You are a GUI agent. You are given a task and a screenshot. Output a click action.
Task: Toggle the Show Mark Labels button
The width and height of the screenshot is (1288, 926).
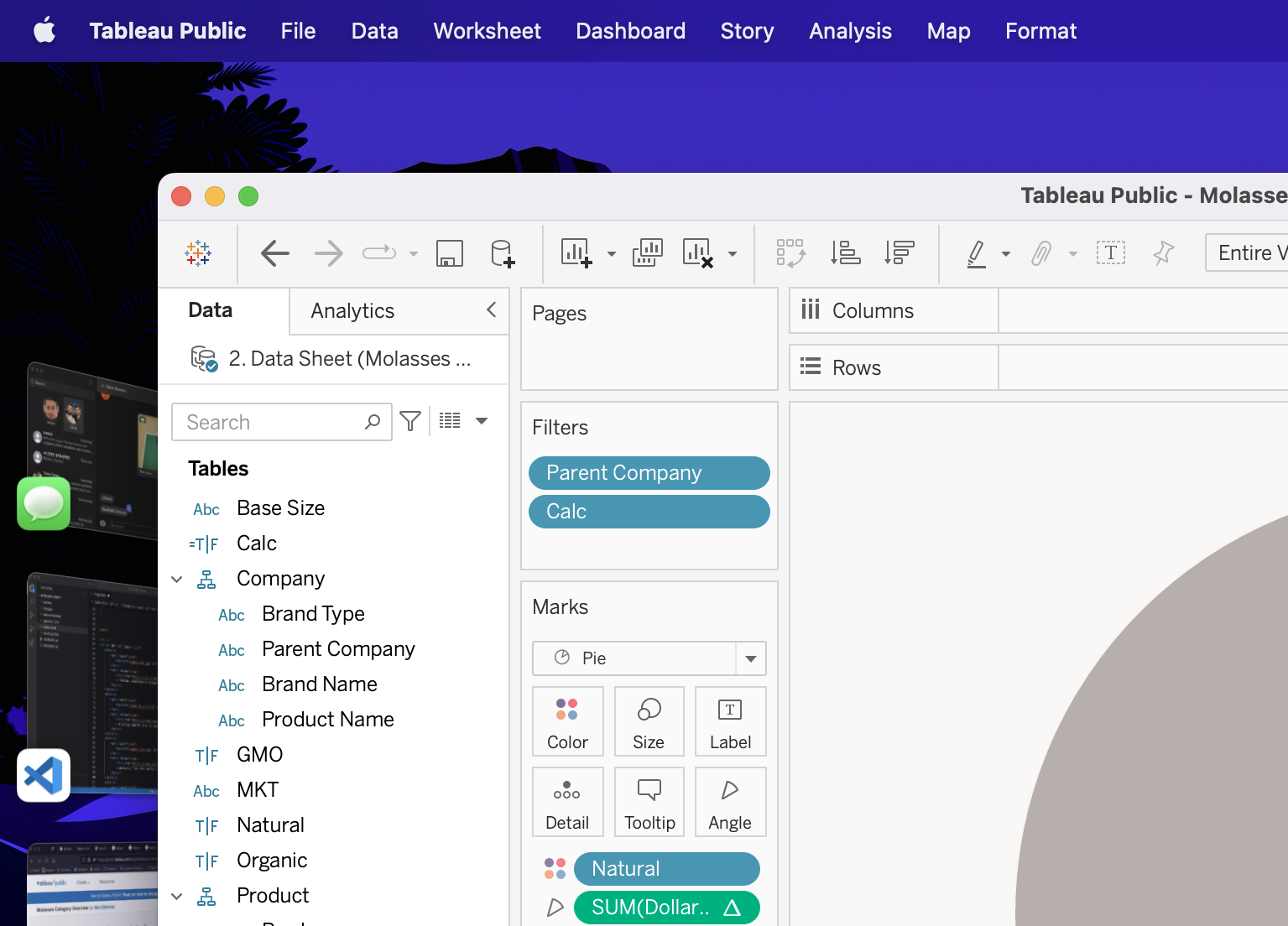[1110, 252]
